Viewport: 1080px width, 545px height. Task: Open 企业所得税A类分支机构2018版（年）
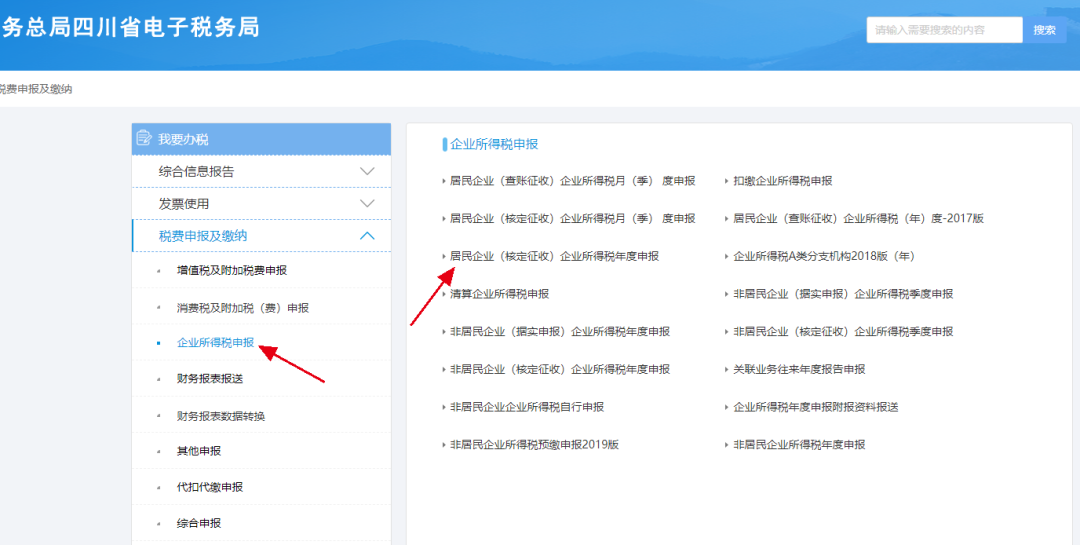click(824, 256)
